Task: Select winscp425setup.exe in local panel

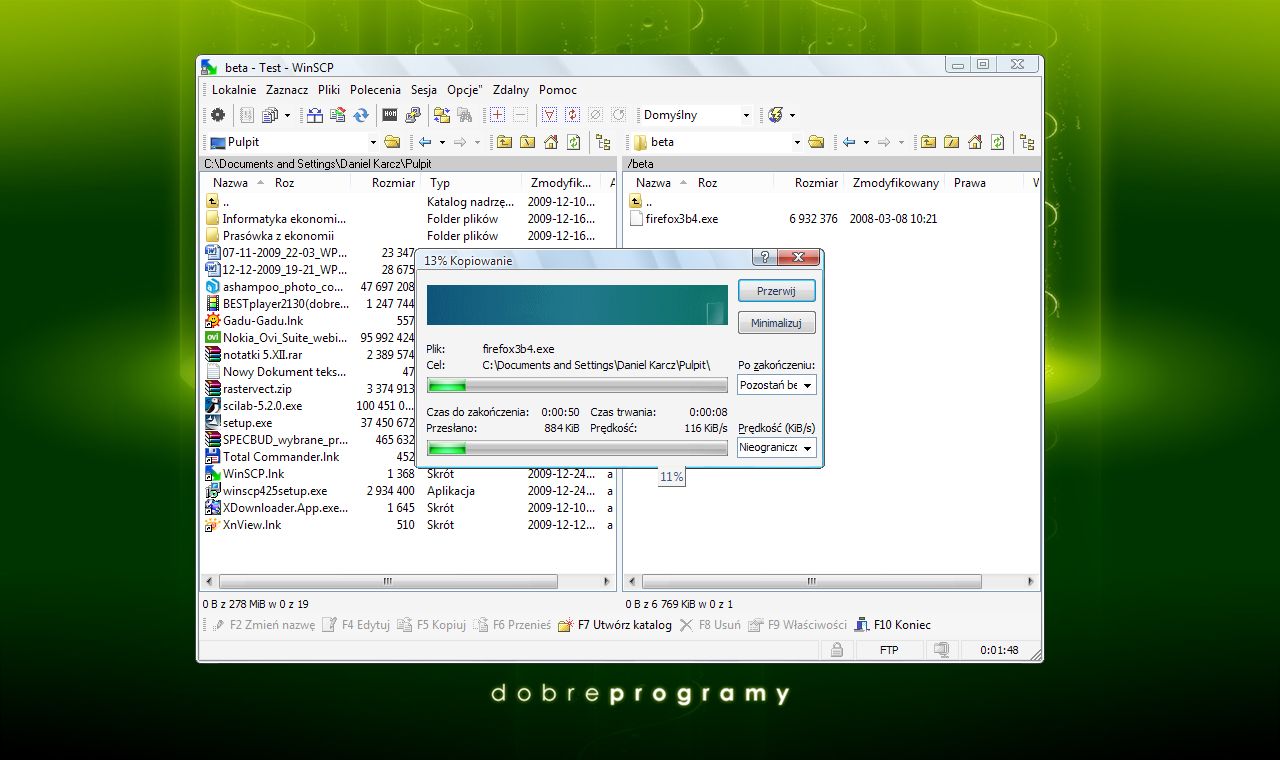Action: [275, 491]
